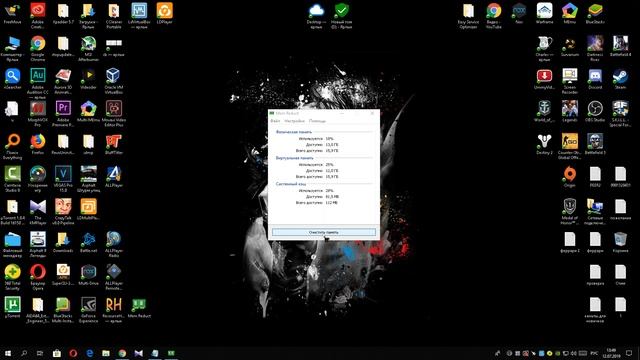The image size is (640, 360).
Task: Open the Windows Start menu
Action: point(7,353)
